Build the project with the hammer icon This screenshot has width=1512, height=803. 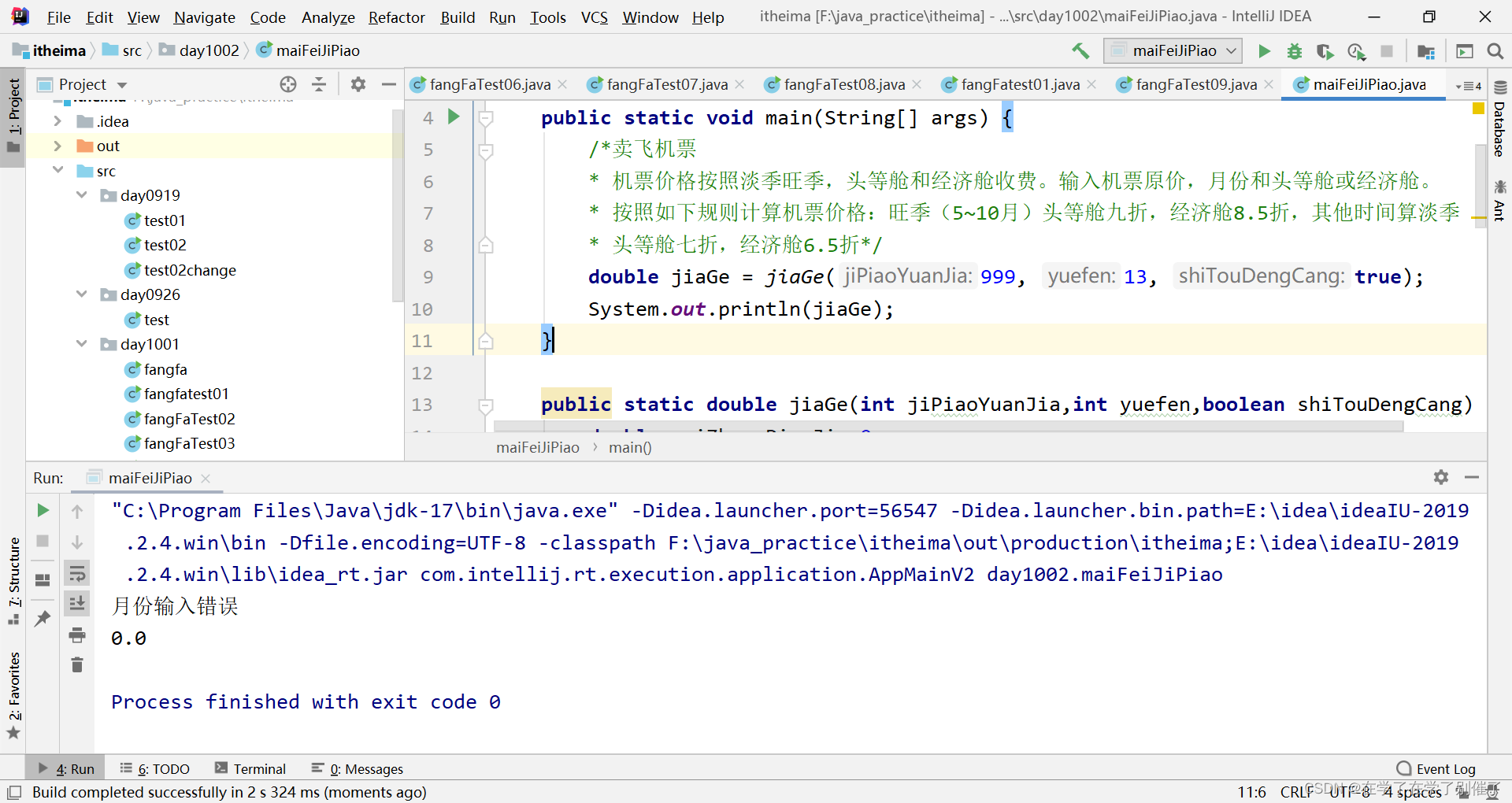(1080, 50)
